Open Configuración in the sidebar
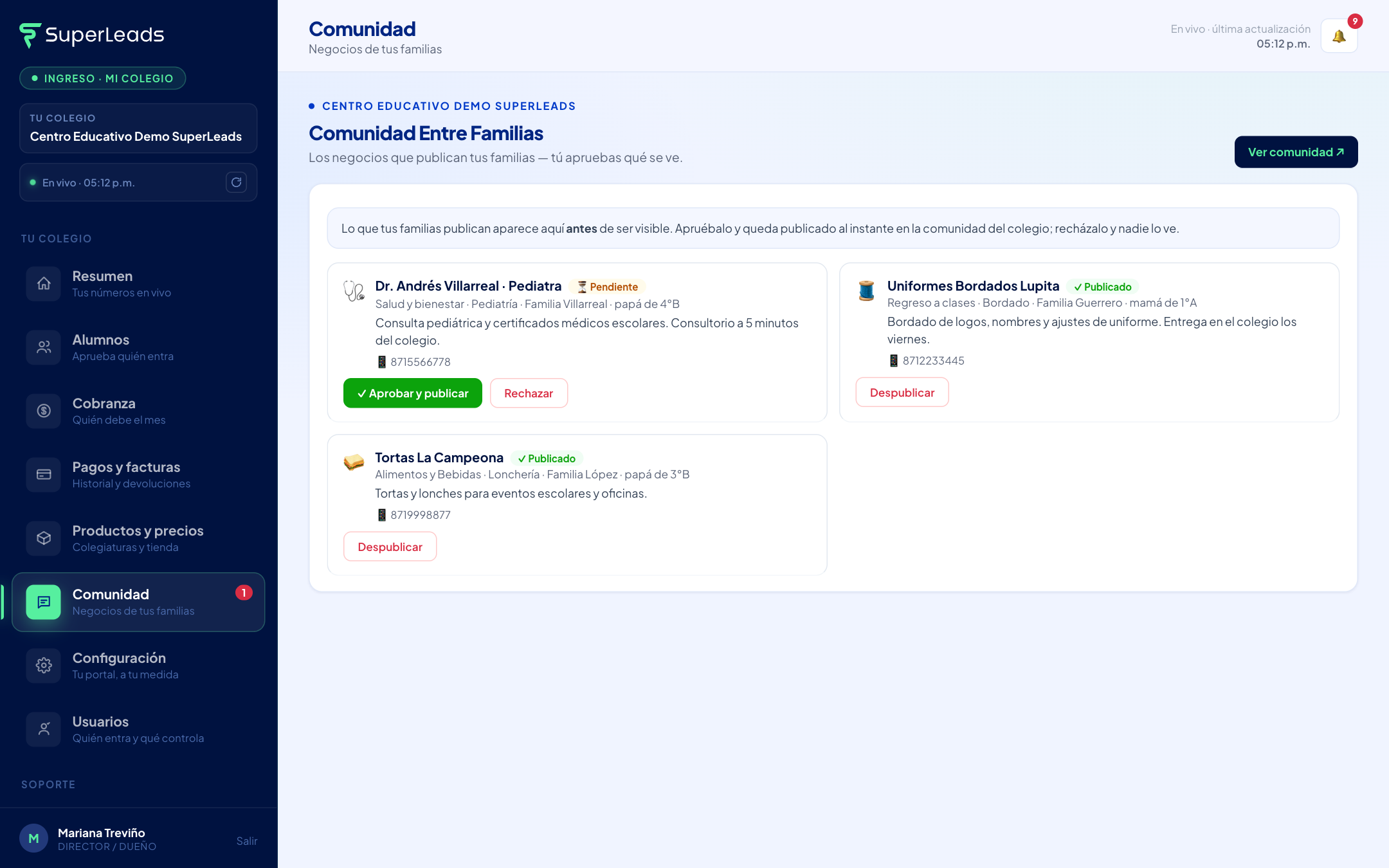The height and width of the screenshot is (868, 1389). tap(138, 665)
